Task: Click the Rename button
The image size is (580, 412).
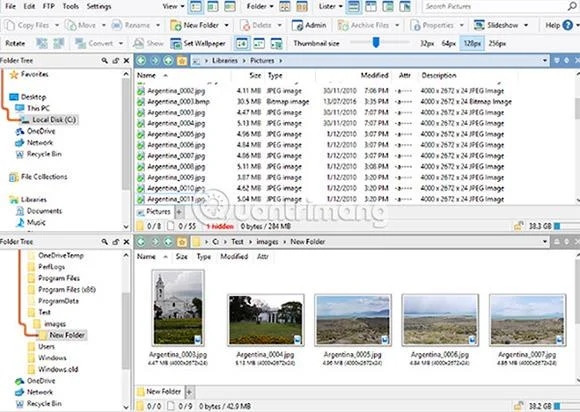Action: (x=131, y=25)
